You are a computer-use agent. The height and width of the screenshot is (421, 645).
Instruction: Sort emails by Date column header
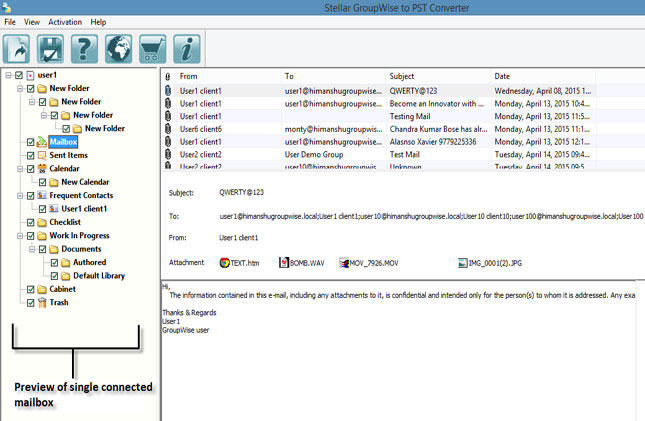point(543,77)
